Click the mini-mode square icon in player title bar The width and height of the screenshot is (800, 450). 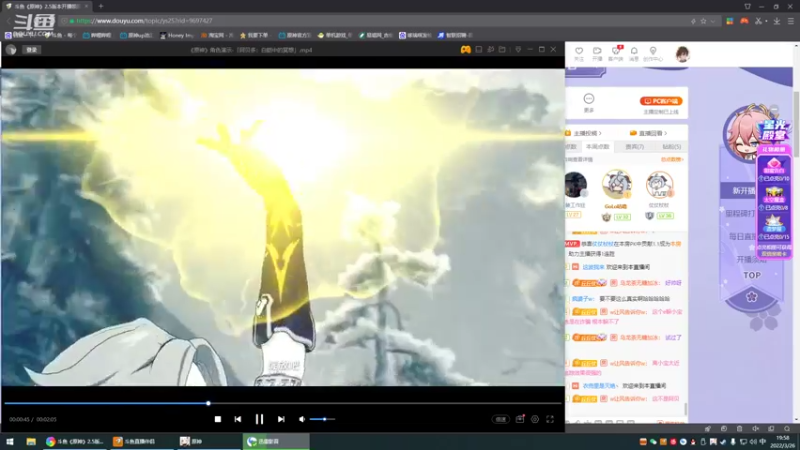pos(479,49)
